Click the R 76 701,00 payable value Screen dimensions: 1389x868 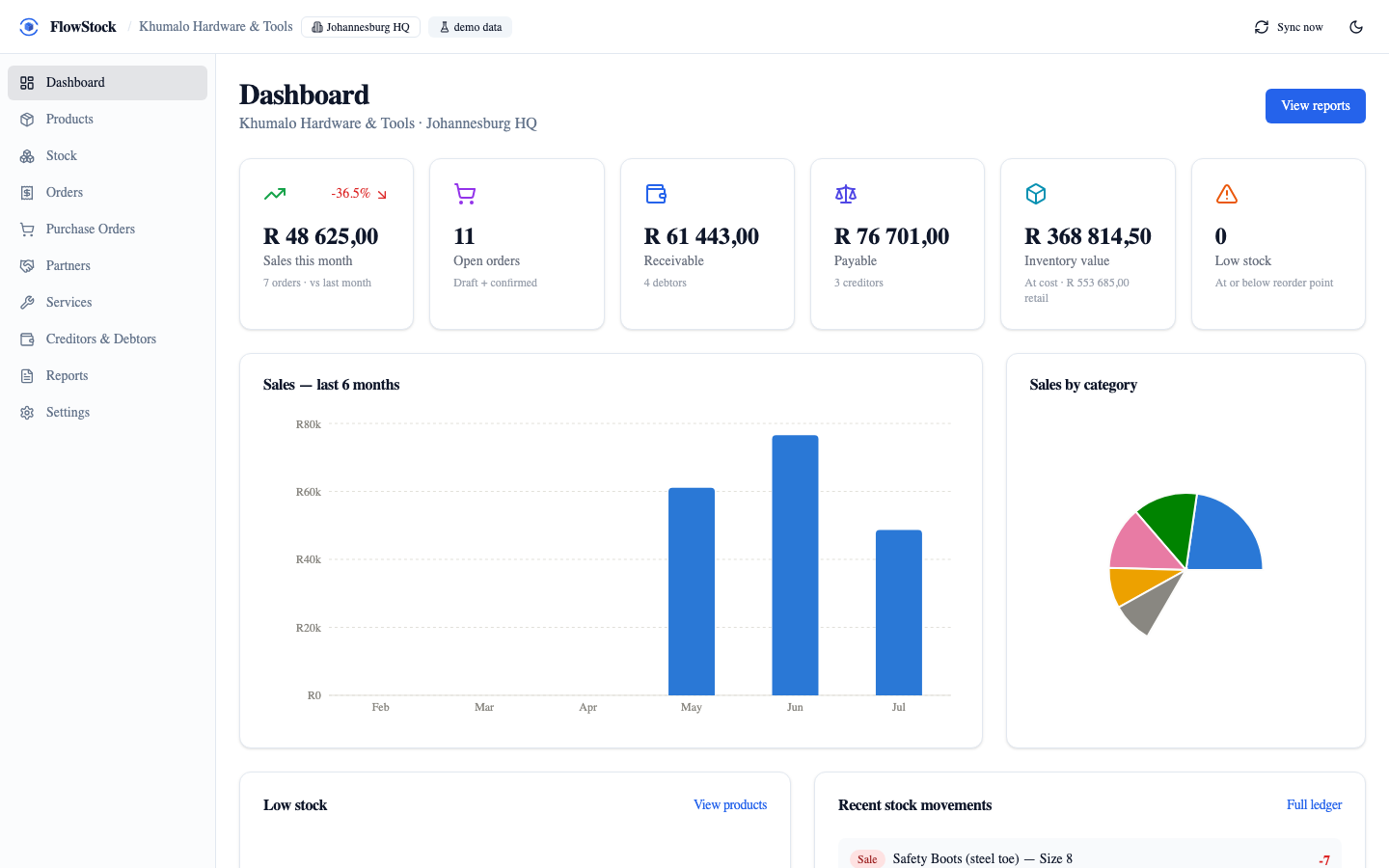click(891, 236)
